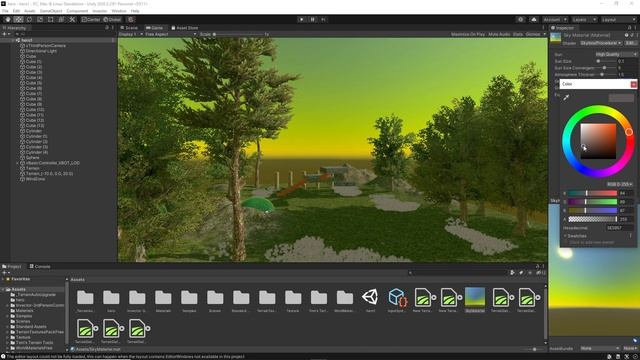Close the Color picker popup
Image resolution: width=640 pixels, height=360 pixels.
pos(633,84)
